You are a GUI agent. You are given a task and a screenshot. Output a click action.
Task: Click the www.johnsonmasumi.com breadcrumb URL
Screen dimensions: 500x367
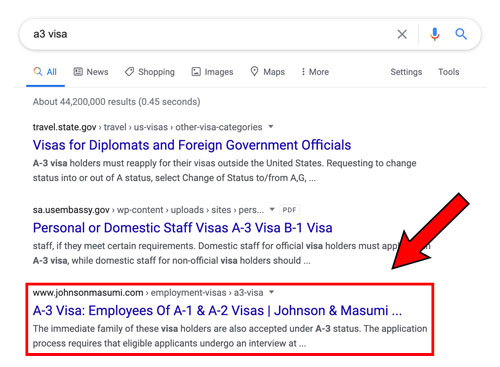(148, 292)
